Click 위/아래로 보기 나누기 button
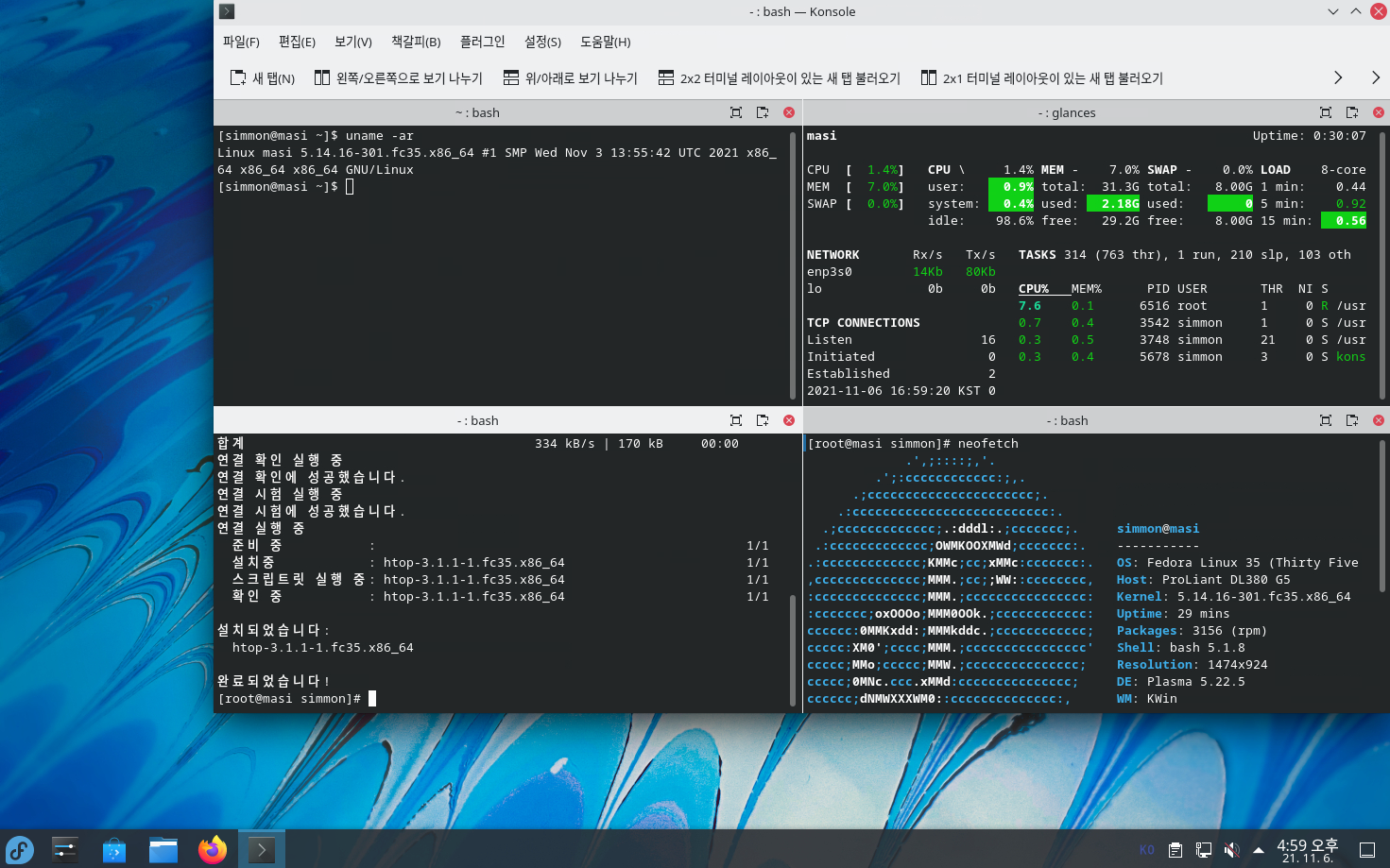 point(570,78)
